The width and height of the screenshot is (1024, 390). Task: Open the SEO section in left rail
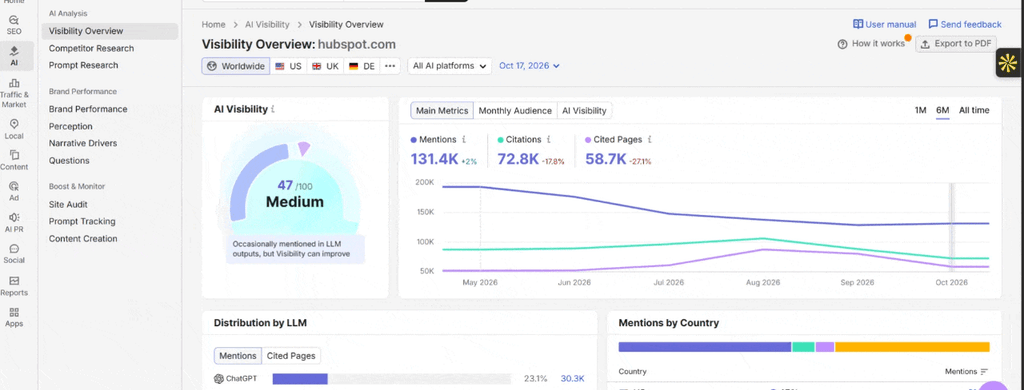(14, 25)
